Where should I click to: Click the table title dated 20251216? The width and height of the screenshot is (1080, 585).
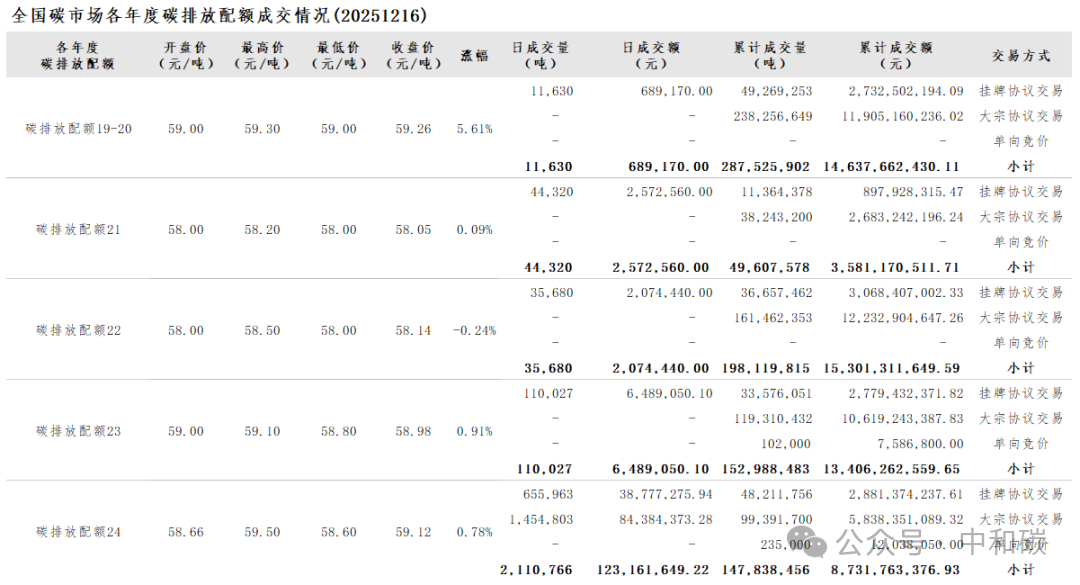coord(218,15)
